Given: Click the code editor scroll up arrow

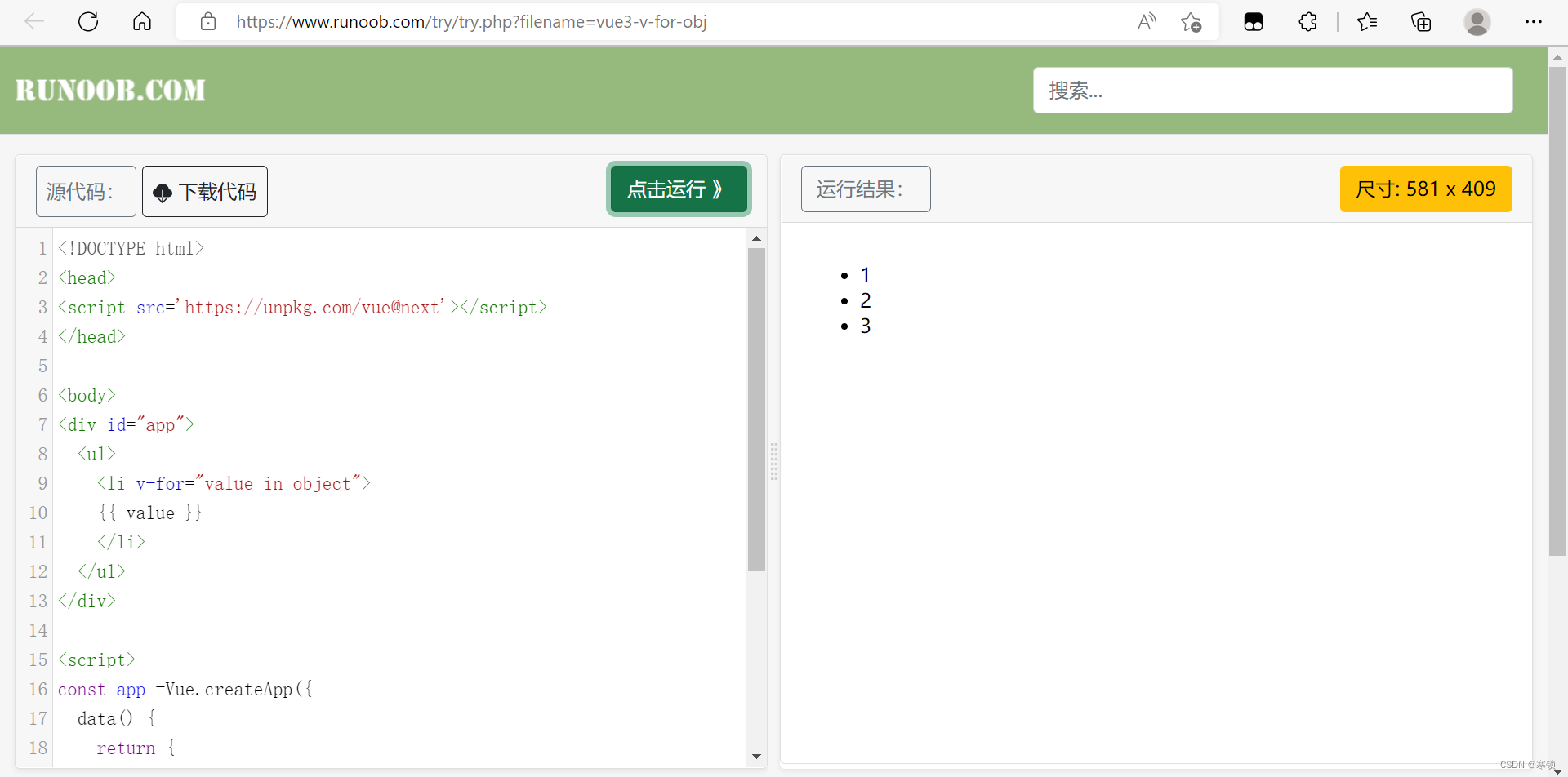Looking at the screenshot, I should [x=756, y=238].
